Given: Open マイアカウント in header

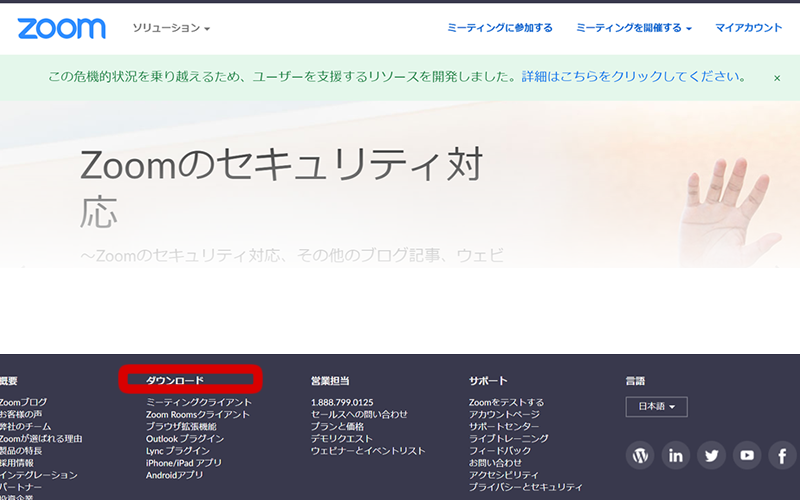Looking at the screenshot, I should coord(748,28).
